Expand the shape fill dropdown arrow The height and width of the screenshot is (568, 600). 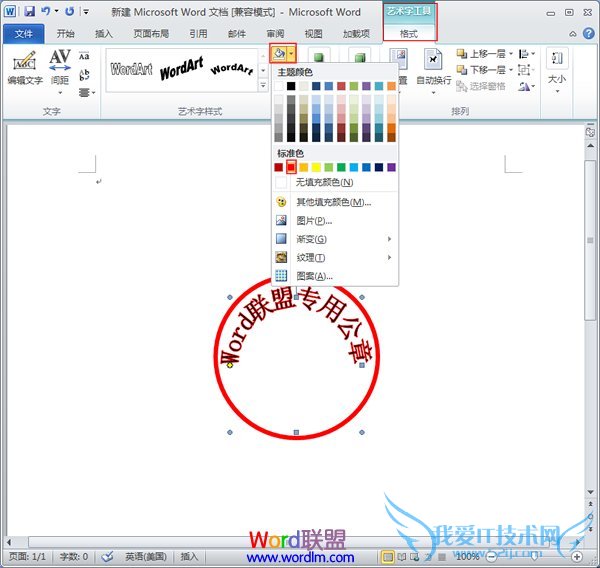click(x=292, y=54)
